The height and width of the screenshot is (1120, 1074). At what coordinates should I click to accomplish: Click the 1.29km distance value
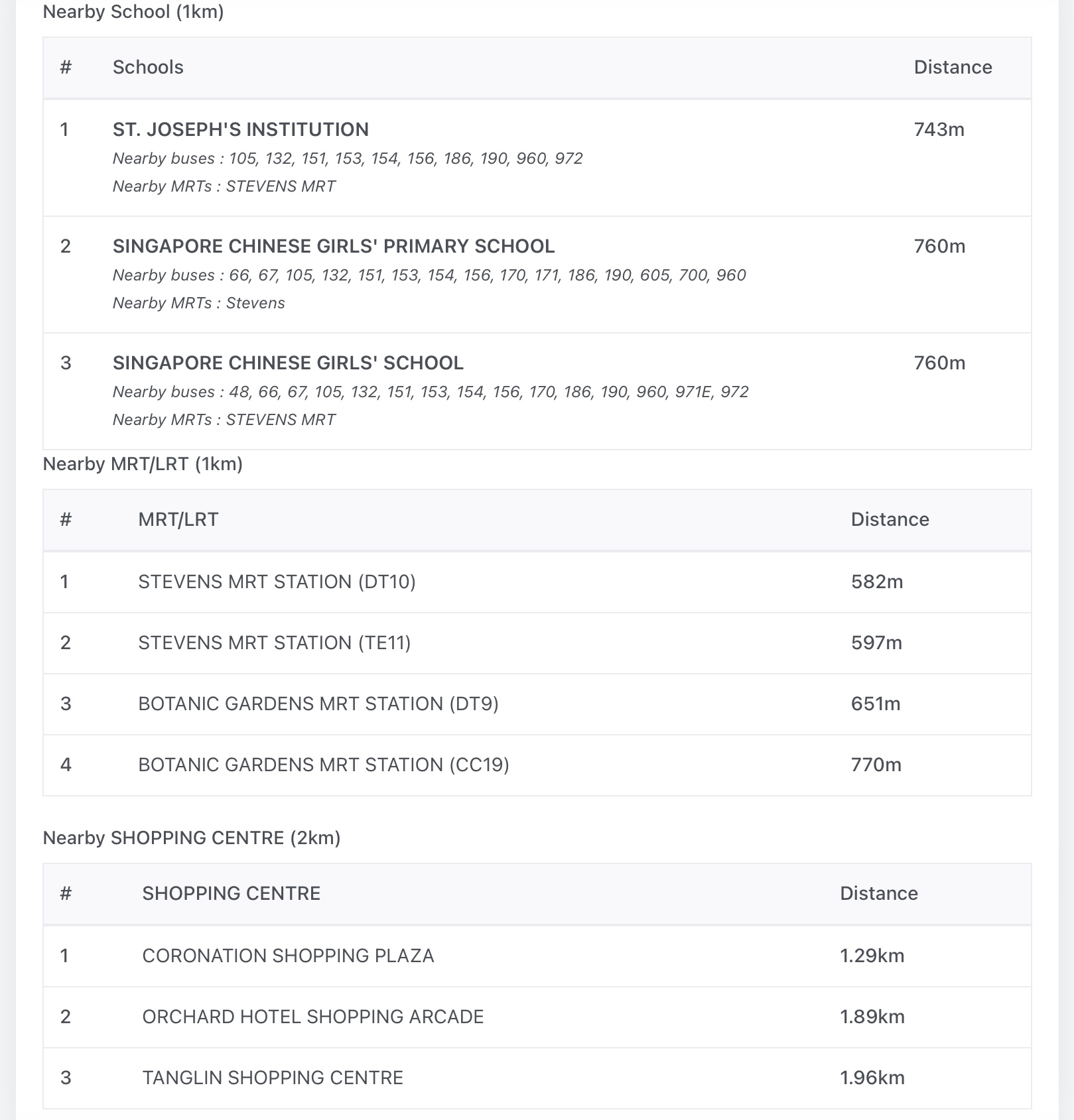point(872,956)
